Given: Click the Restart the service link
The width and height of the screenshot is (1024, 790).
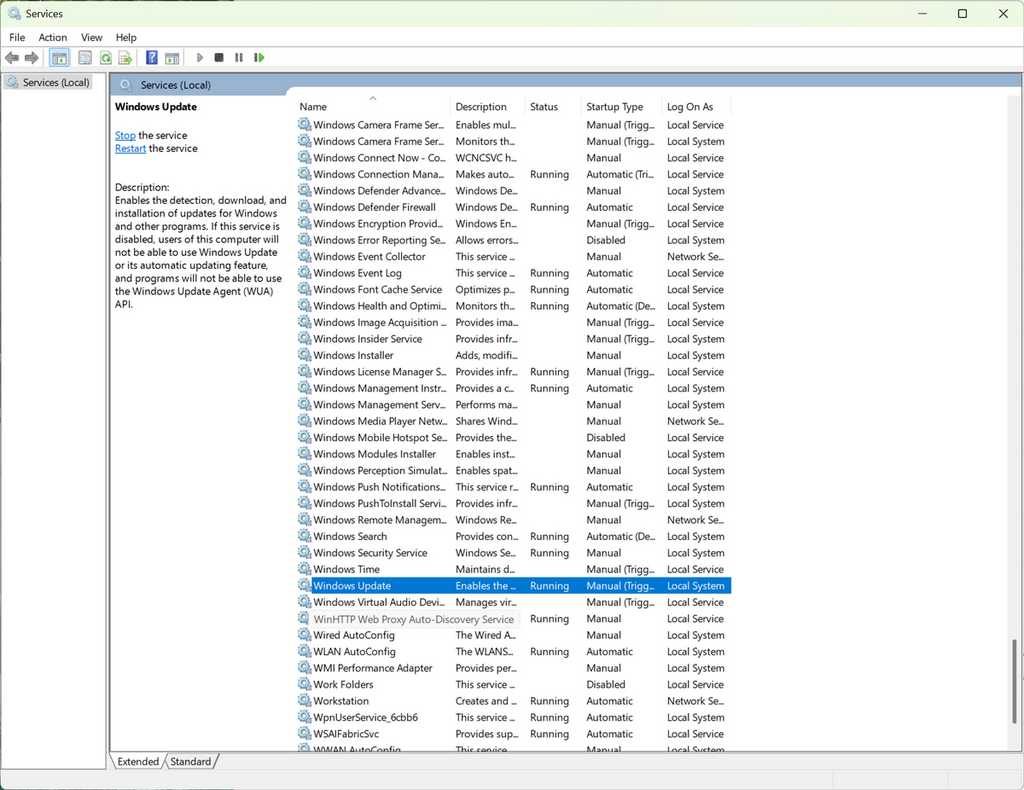Looking at the screenshot, I should (x=131, y=148).
